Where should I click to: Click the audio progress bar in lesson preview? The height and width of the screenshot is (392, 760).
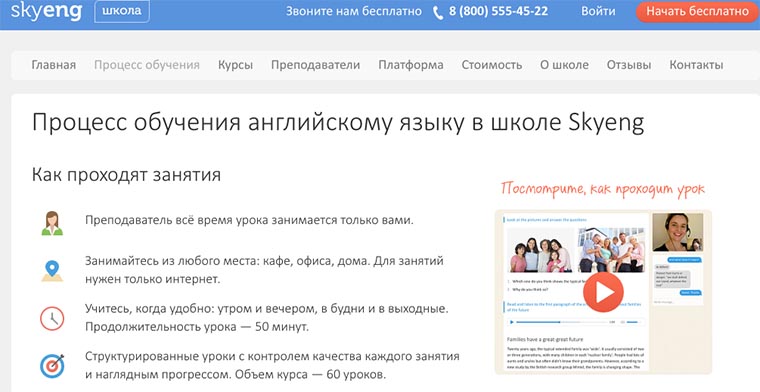point(561,322)
